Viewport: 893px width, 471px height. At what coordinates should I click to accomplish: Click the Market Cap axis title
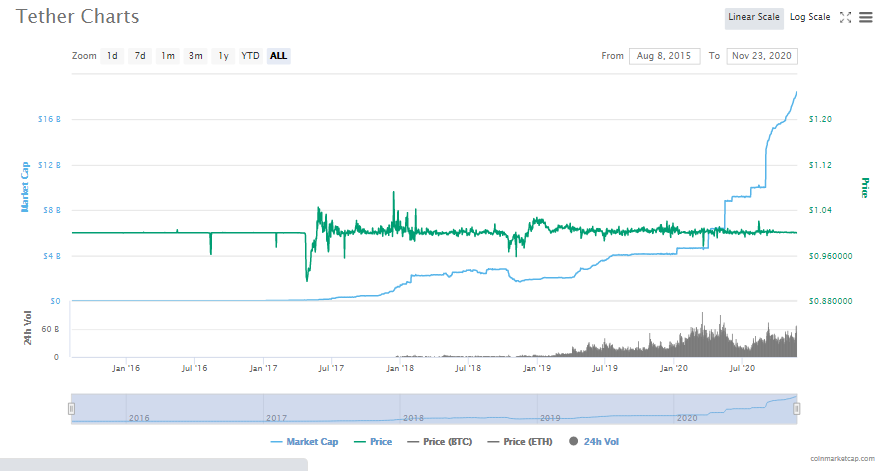pos(25,187)
